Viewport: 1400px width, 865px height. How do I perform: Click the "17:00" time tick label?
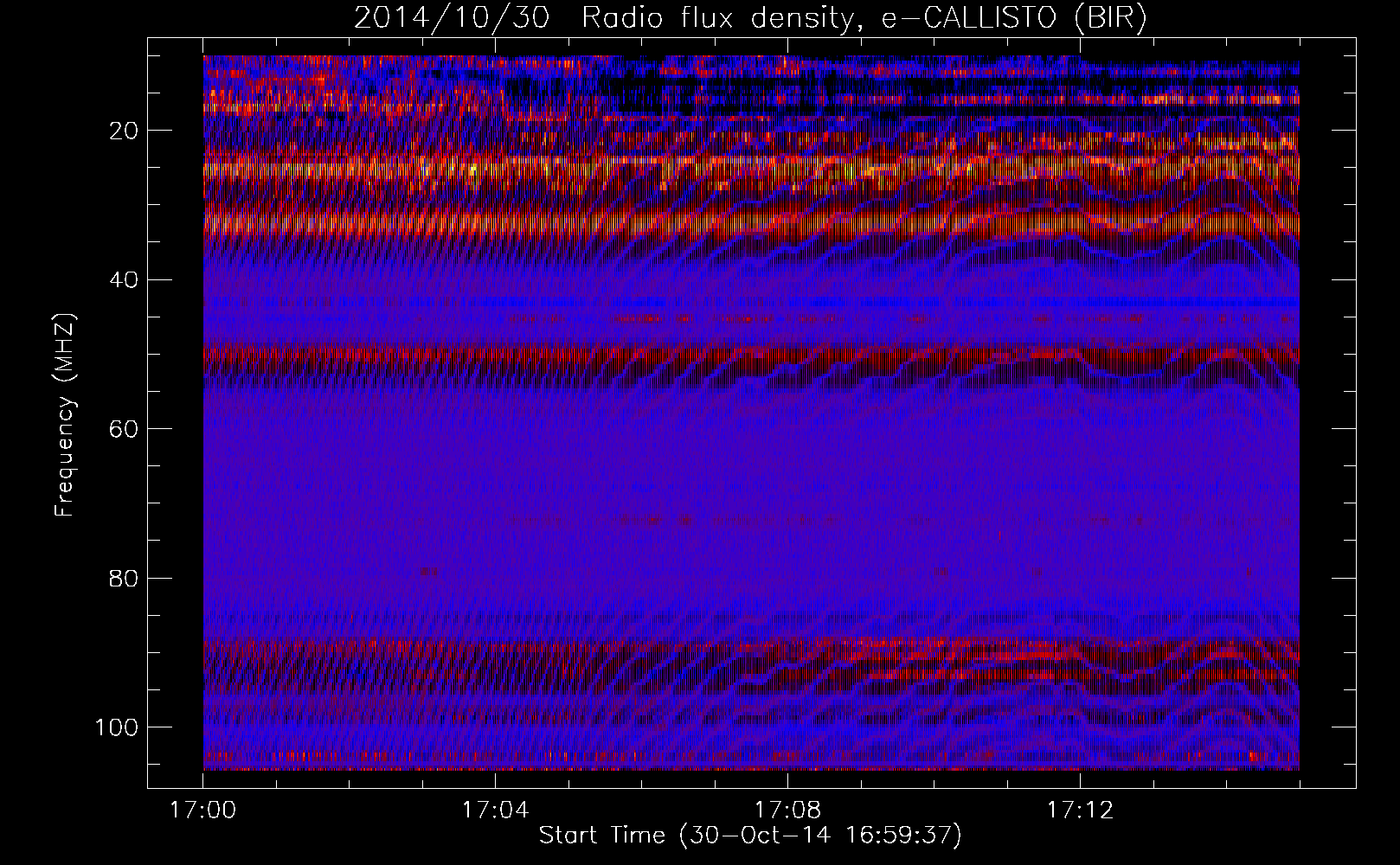(203, 811)
